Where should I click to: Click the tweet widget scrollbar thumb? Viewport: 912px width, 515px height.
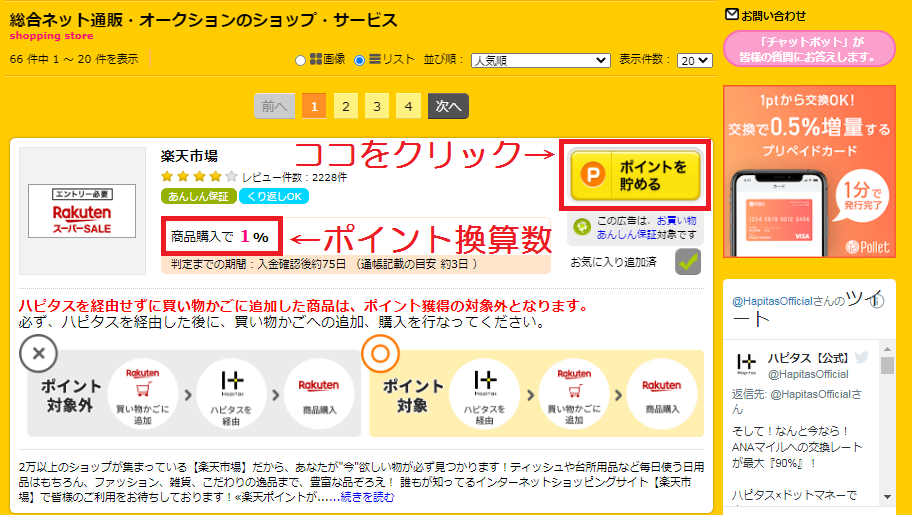[887, 365]
